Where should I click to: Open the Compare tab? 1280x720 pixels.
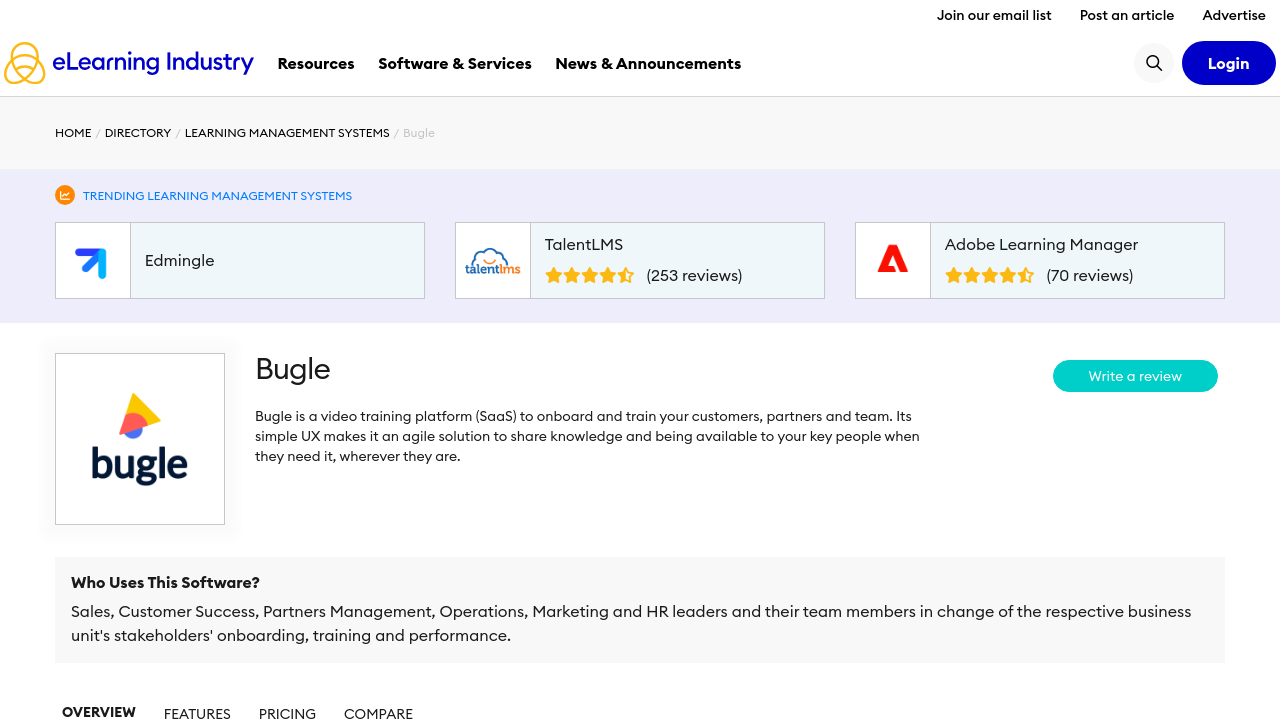(378, 713)
